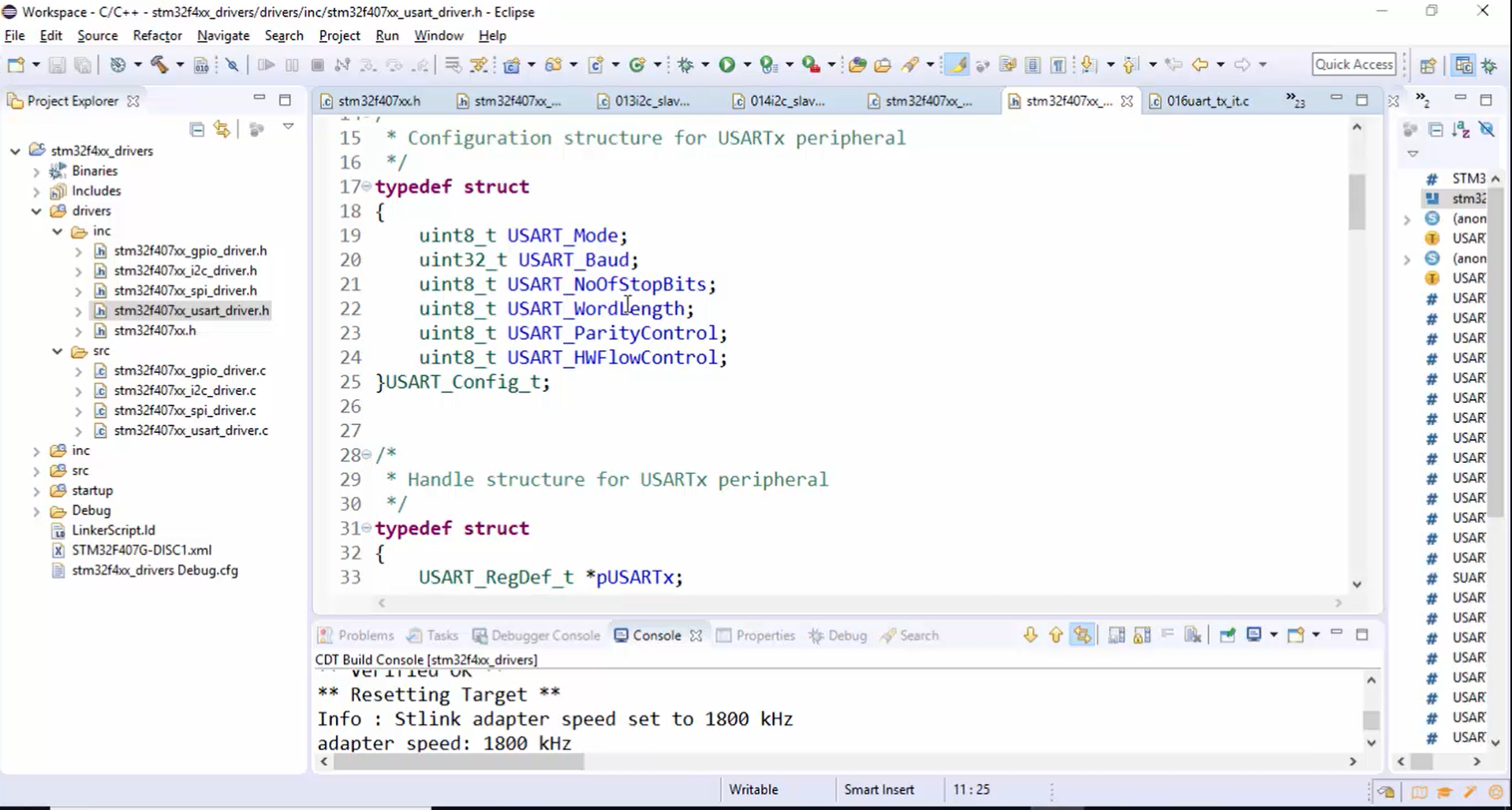
Task: Open the Refactor menu
Action: pos(157,35)
